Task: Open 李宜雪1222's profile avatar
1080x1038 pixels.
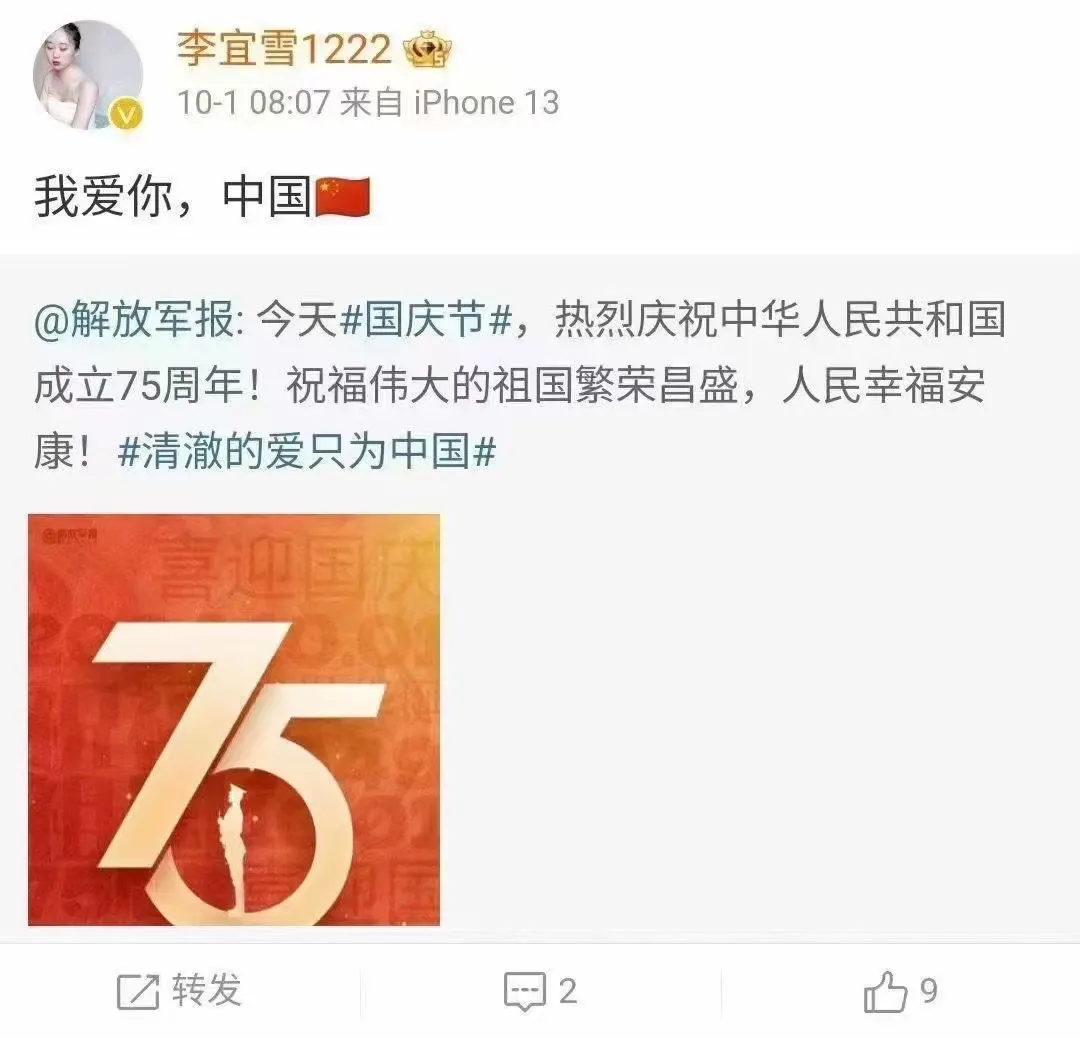Action: pyautogui.click(x=88, y=75)
